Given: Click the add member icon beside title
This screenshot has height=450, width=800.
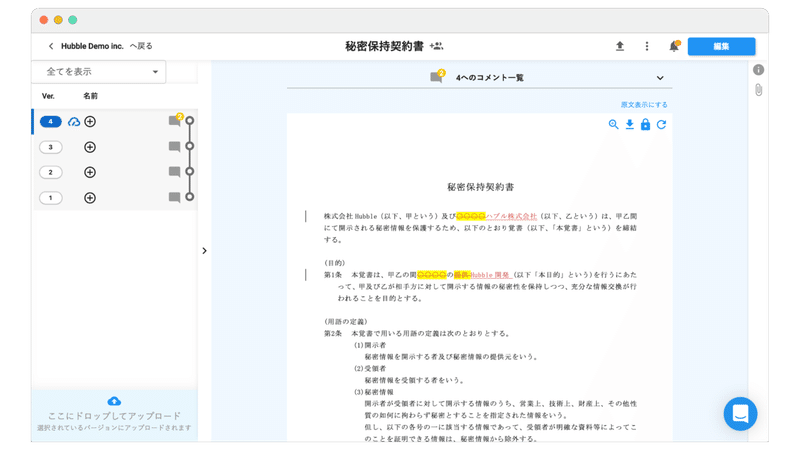Looking at the screenshot, I should pyautogui.click(x=436, y=46).
